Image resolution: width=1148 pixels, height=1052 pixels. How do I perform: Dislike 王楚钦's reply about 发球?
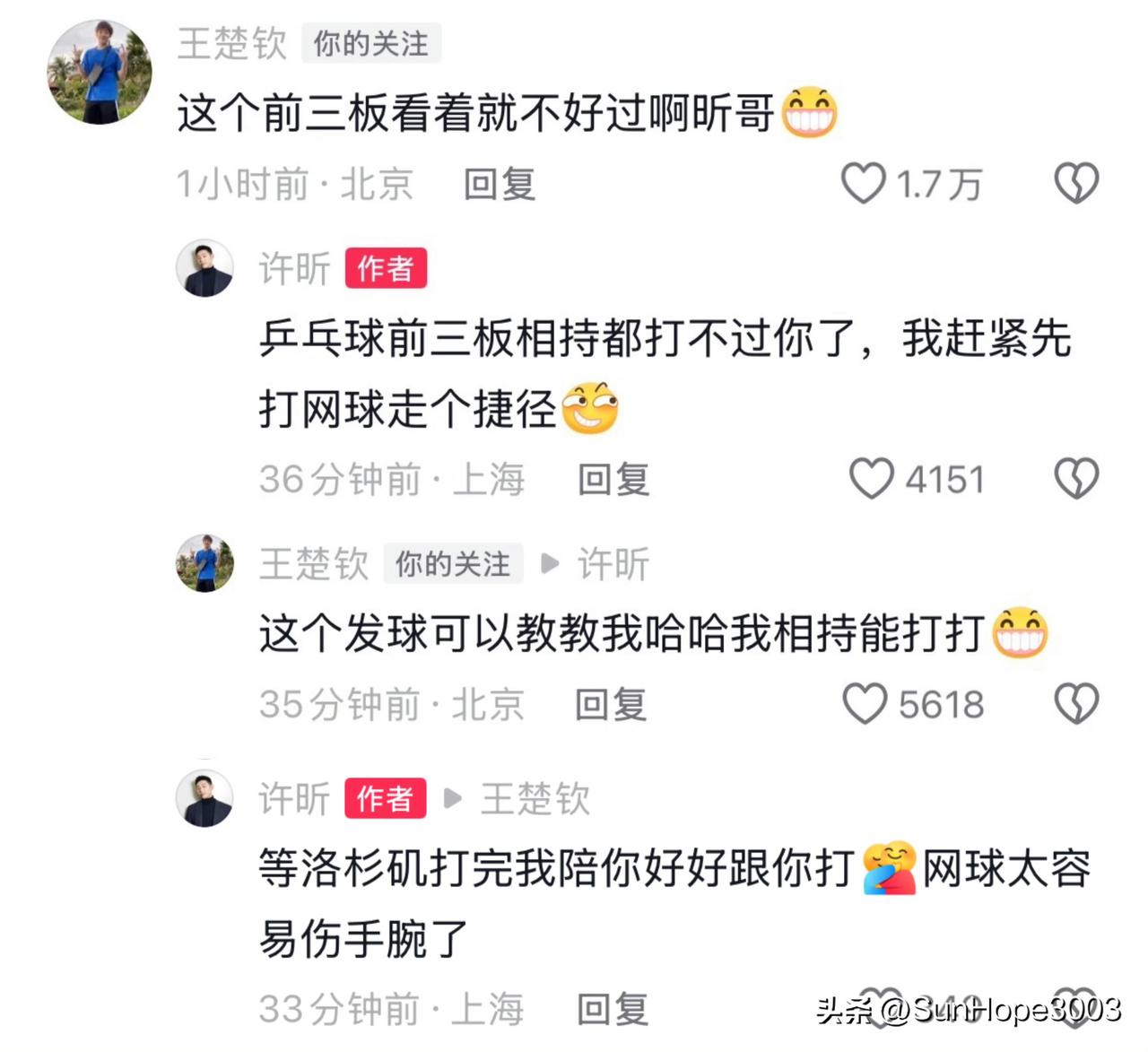(x=1075, y=703)
